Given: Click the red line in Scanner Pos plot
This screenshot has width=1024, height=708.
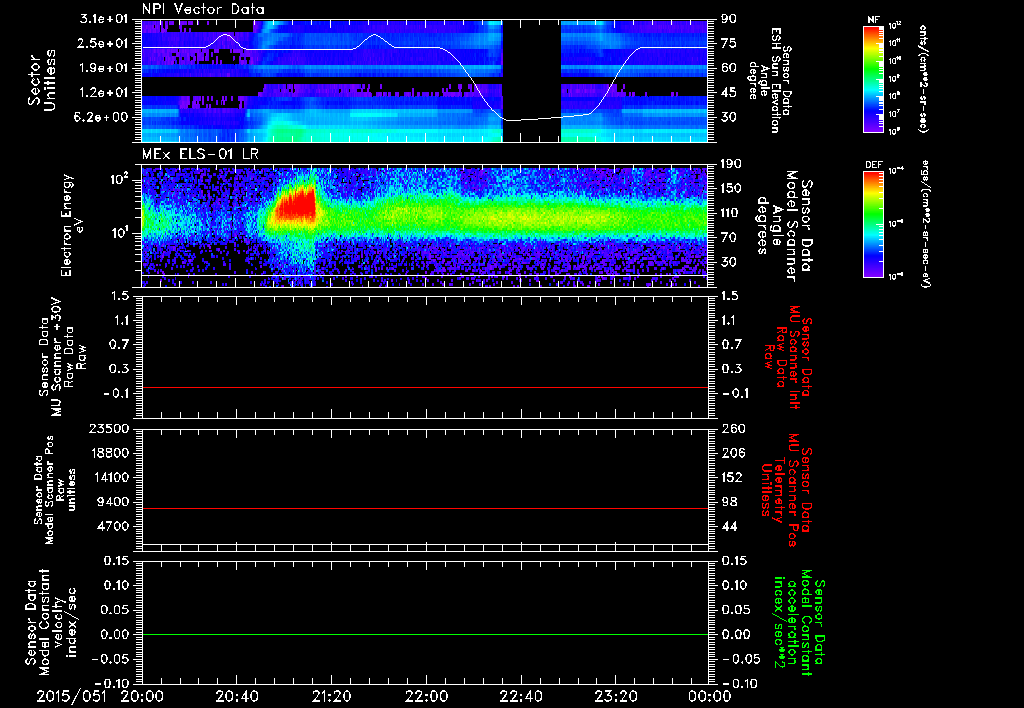Looking at the screenshot, I should point(425,508).
